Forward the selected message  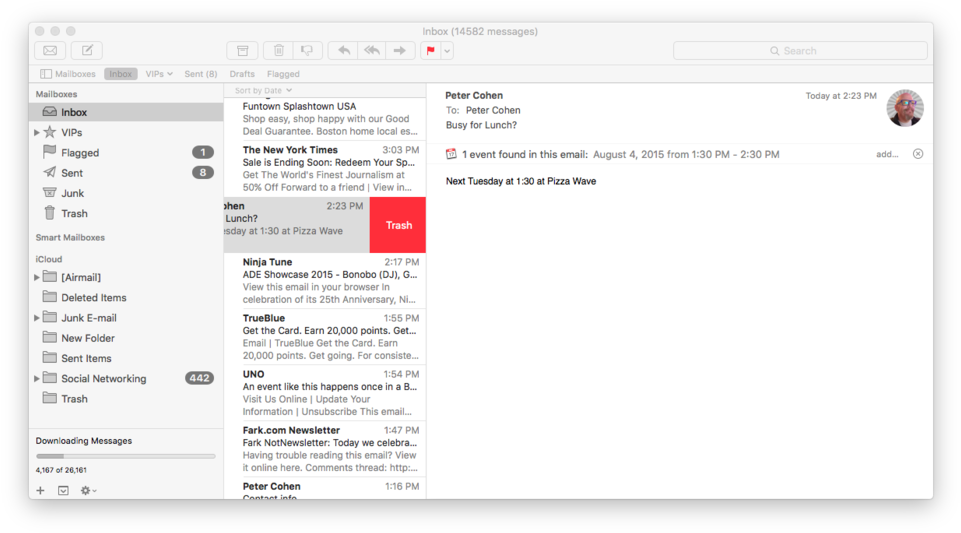[x=400, y=51]
